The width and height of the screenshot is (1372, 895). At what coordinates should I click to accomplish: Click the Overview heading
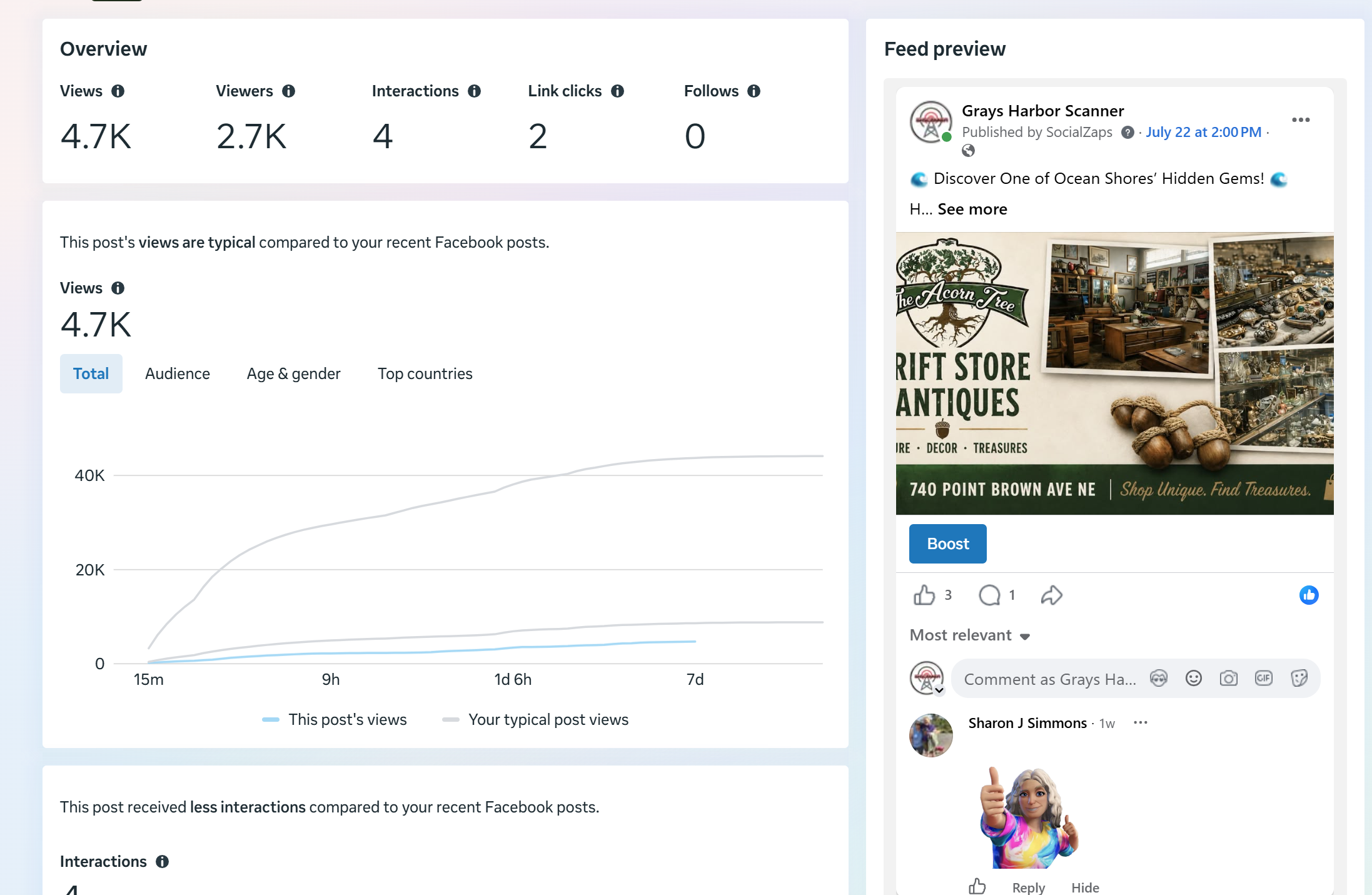pyautogui.click(x=104, y=49)
